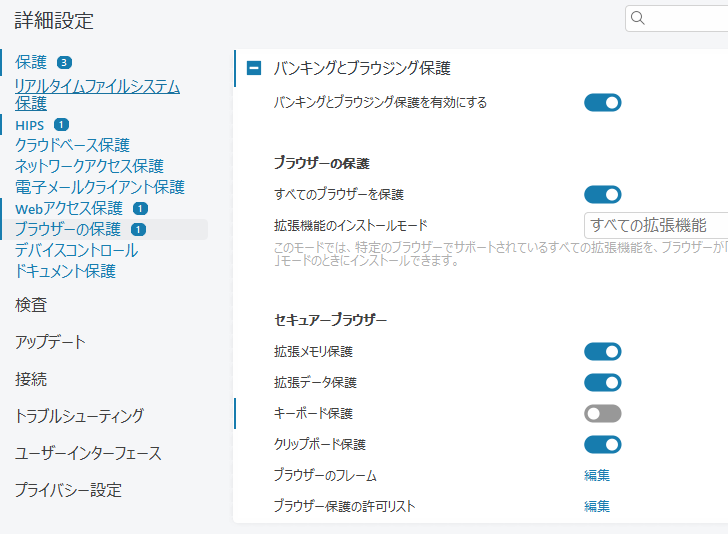Disable バンキングとブラウジング保護を有効にする toggle

[602, 102]
